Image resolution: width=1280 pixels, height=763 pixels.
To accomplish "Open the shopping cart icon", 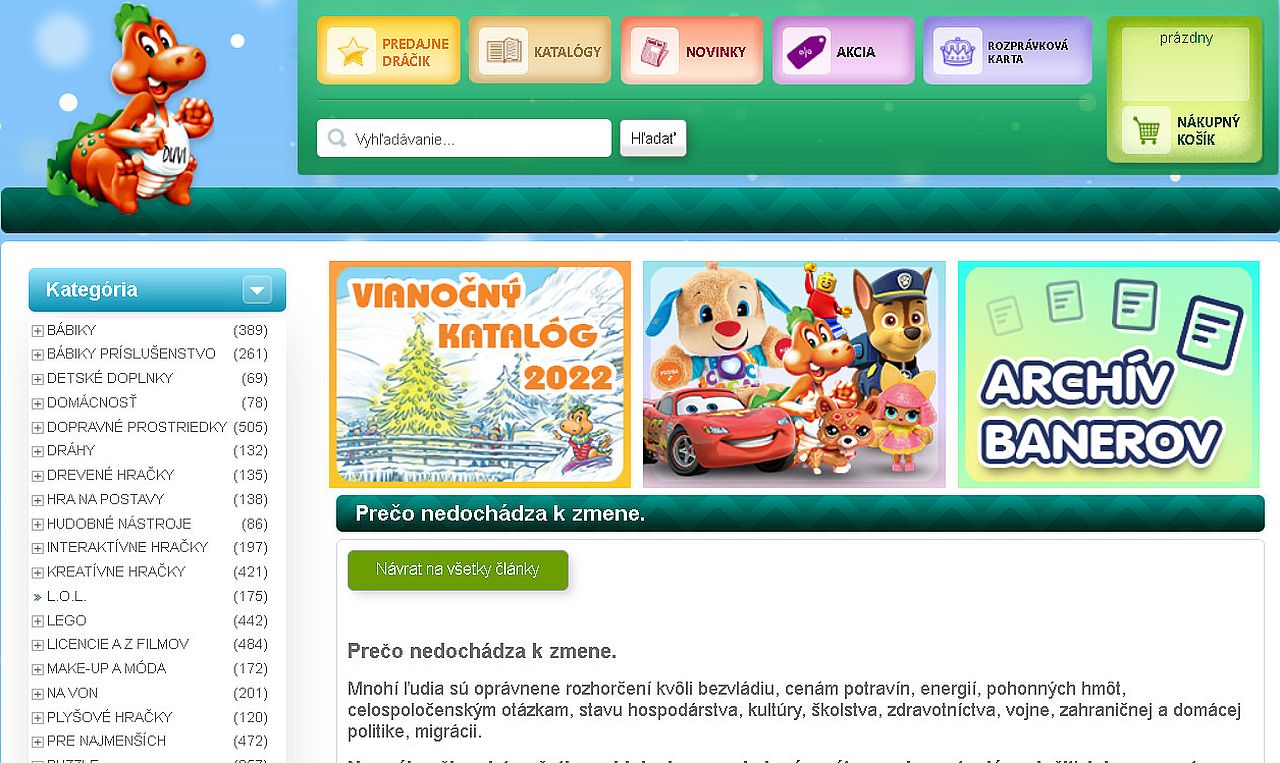I will click(x=1146, y=130).
